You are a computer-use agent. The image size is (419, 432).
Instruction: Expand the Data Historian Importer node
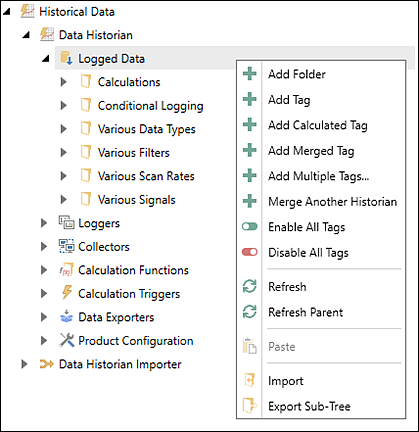pos(24,364)
